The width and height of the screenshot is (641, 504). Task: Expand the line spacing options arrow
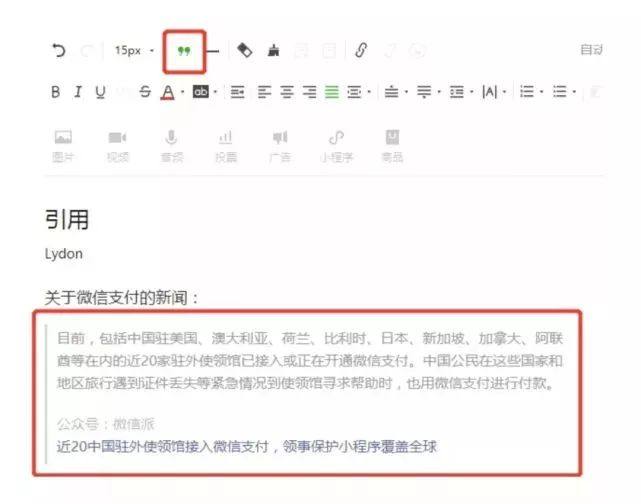[x=471, y=92]
